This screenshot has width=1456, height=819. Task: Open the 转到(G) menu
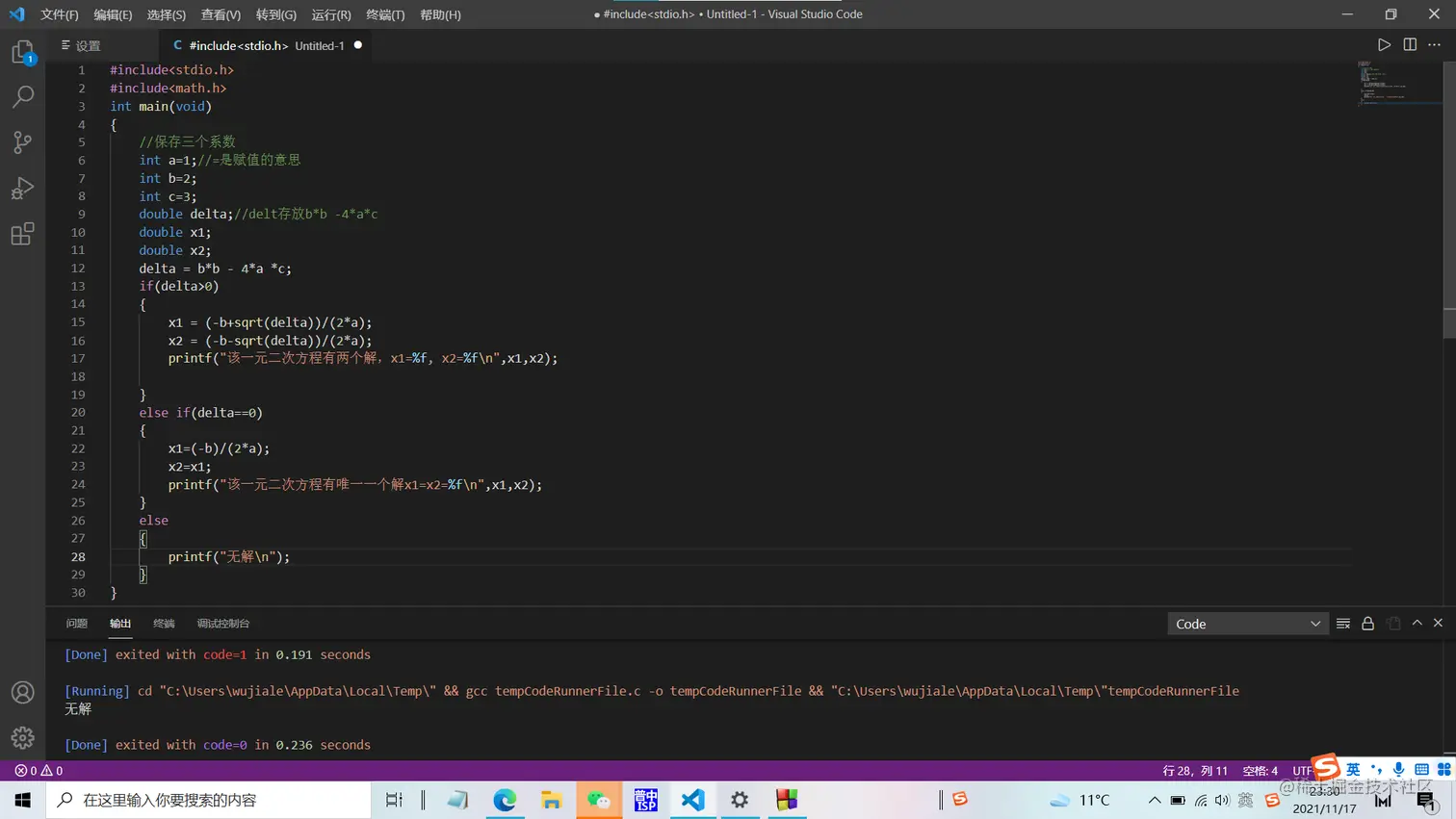276,14
